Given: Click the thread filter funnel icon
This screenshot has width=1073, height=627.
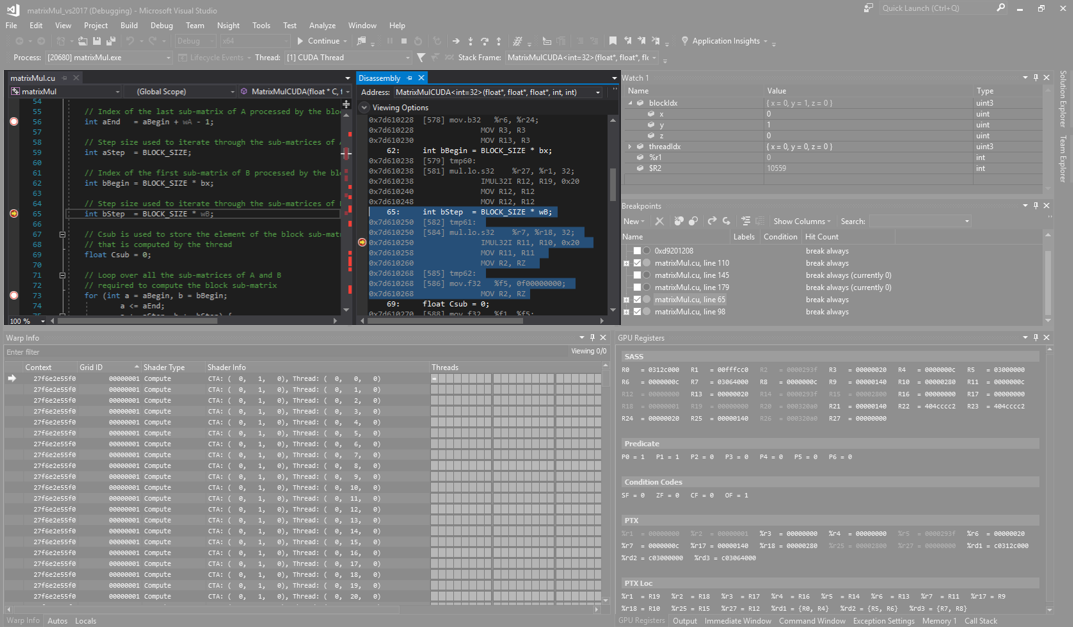Looking at the screenshot, I should tap(421, 57).
